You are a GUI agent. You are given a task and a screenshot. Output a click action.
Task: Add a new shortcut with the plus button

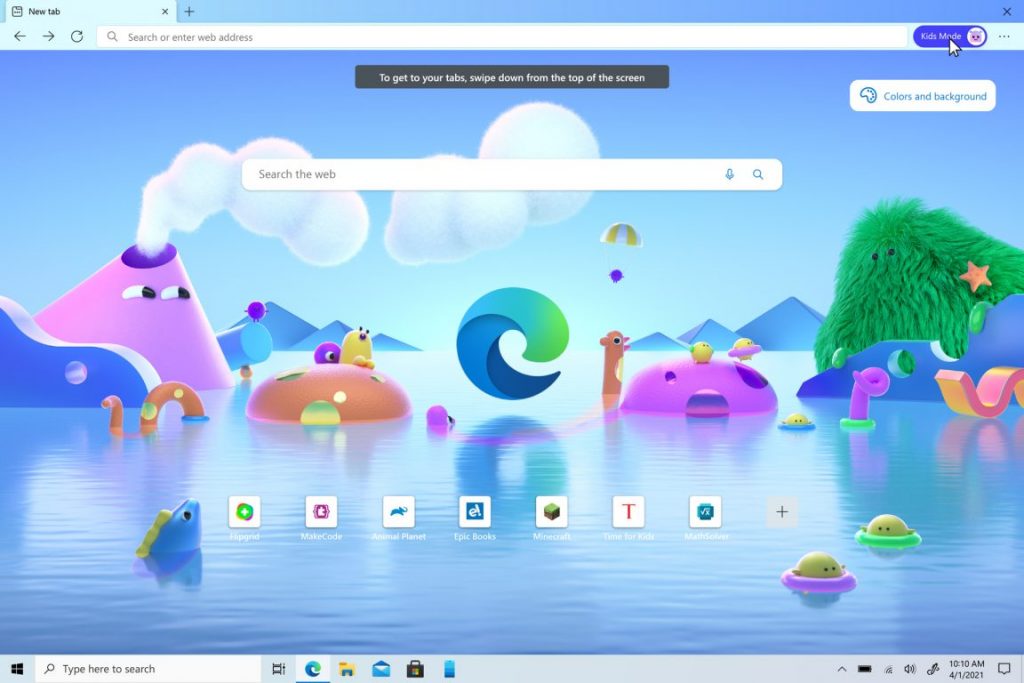pos(781,511)
